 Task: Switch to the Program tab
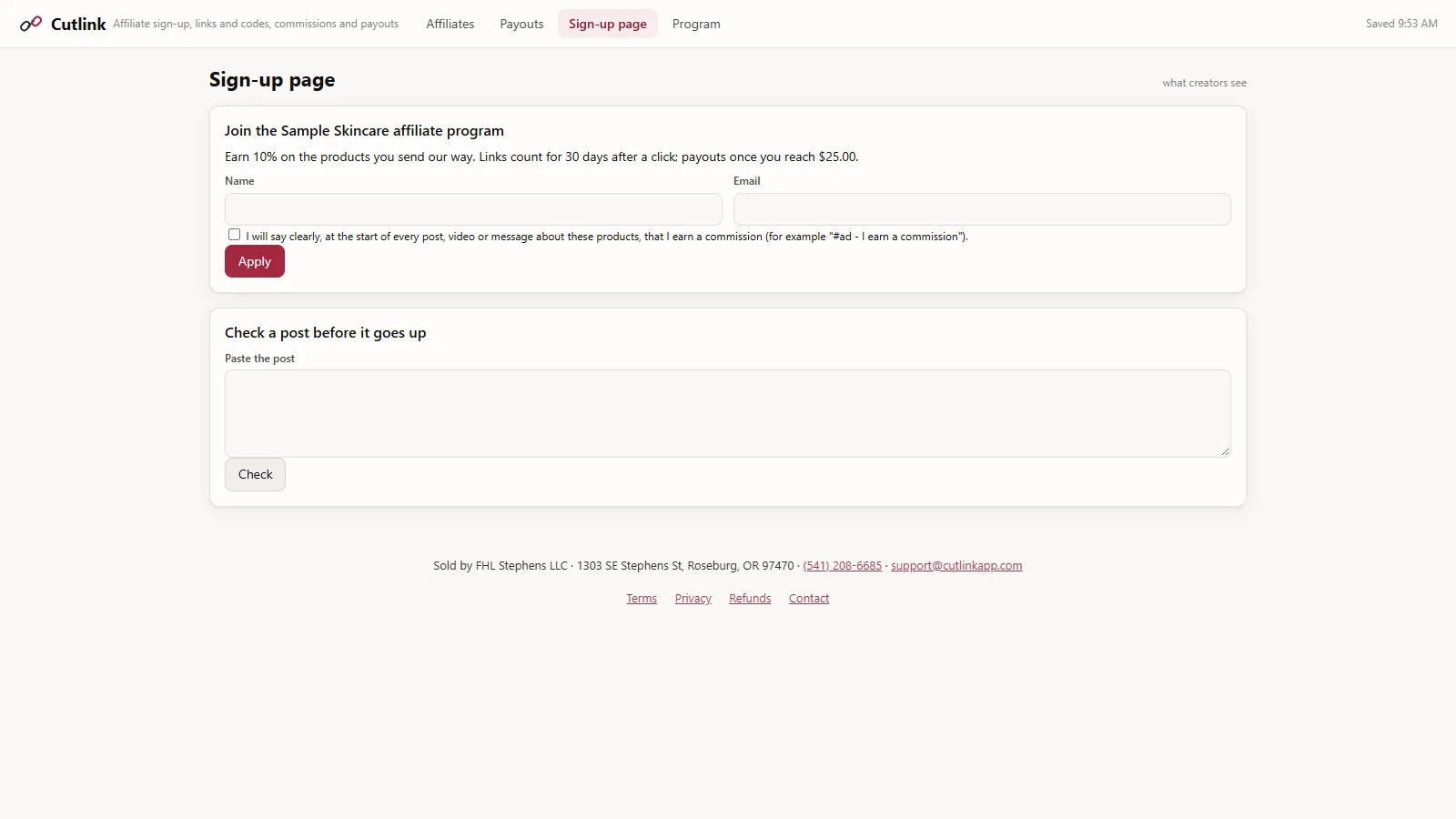tap(696, 24)
